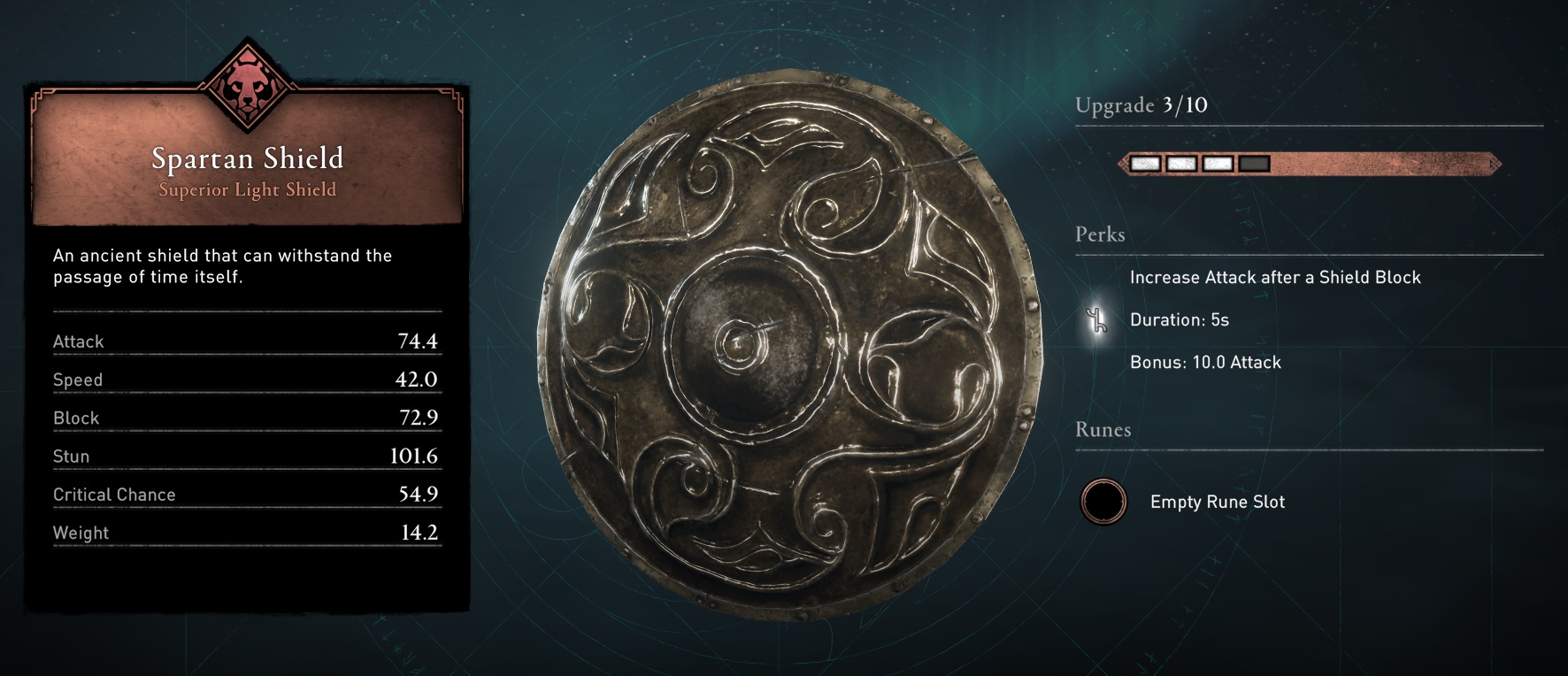Select the Weight stat row
The image size is (1568, 676).
pyautogui.click(x=247, y=533)
